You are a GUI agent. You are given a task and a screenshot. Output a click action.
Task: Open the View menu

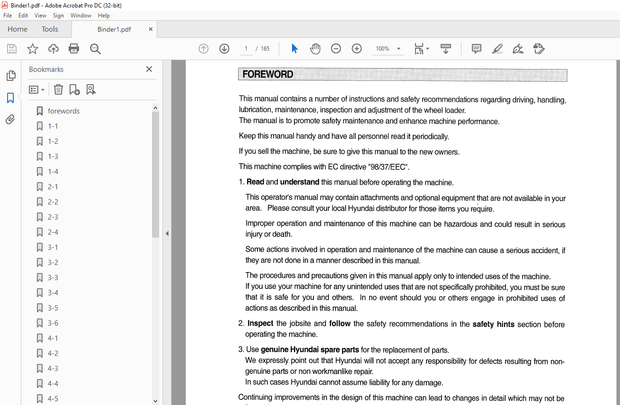pos(40,15)
